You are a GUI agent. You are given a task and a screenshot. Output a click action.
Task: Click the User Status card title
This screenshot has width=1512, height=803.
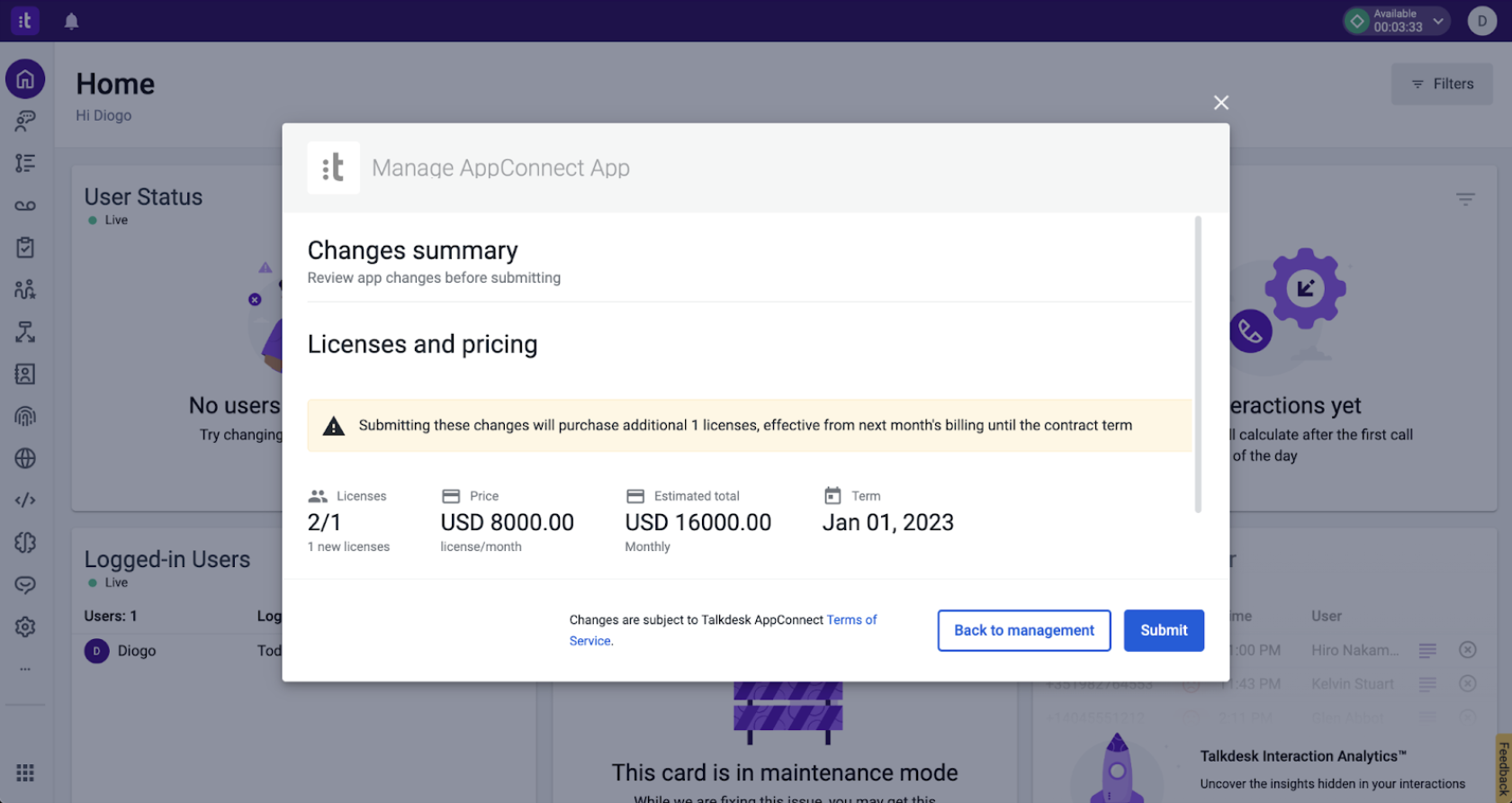pyautogui.click(x=143, y=197)
